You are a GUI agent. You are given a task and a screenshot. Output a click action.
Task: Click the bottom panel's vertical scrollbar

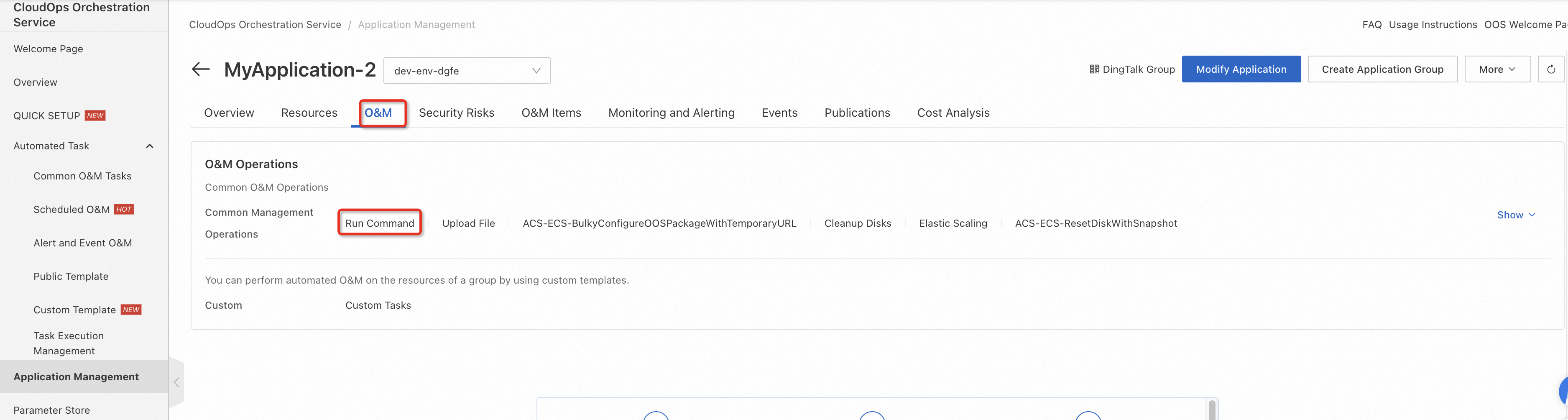click(x=1212, y=410)
